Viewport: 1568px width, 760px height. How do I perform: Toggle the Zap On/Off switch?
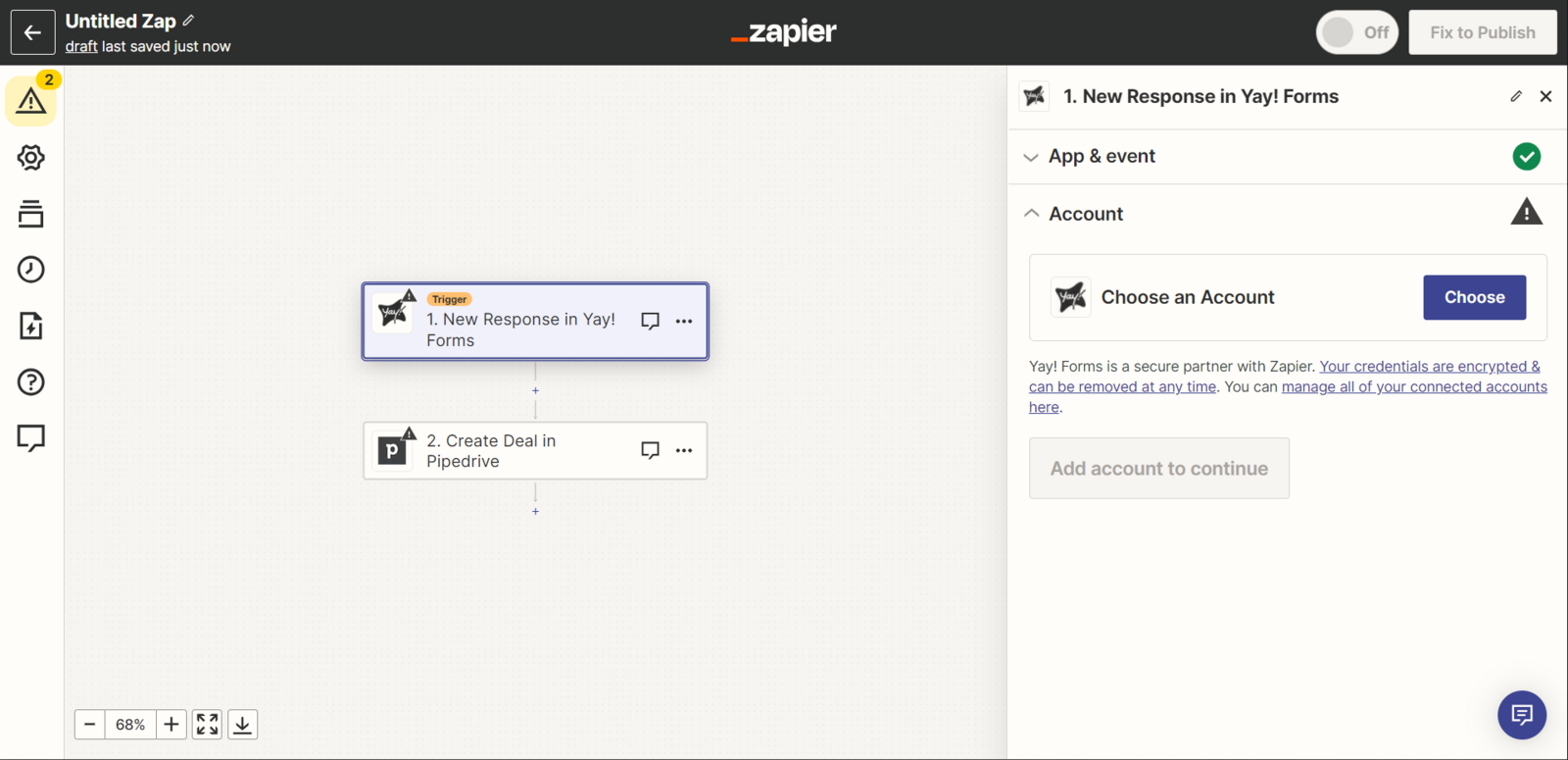(x=1356, y=32)
